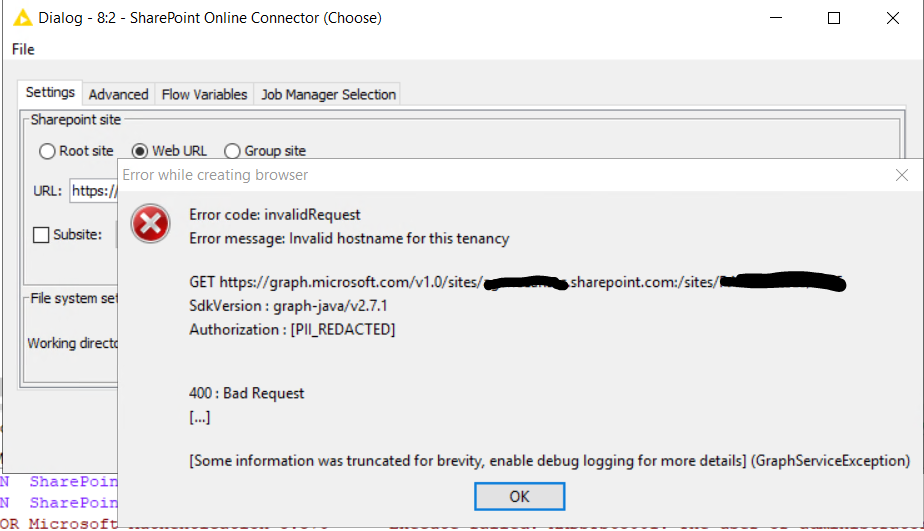The width and height of the screenshot is (924, 531).
Task: Click the 'Sharepoint site' group label
Action: [x=75, y=120]
